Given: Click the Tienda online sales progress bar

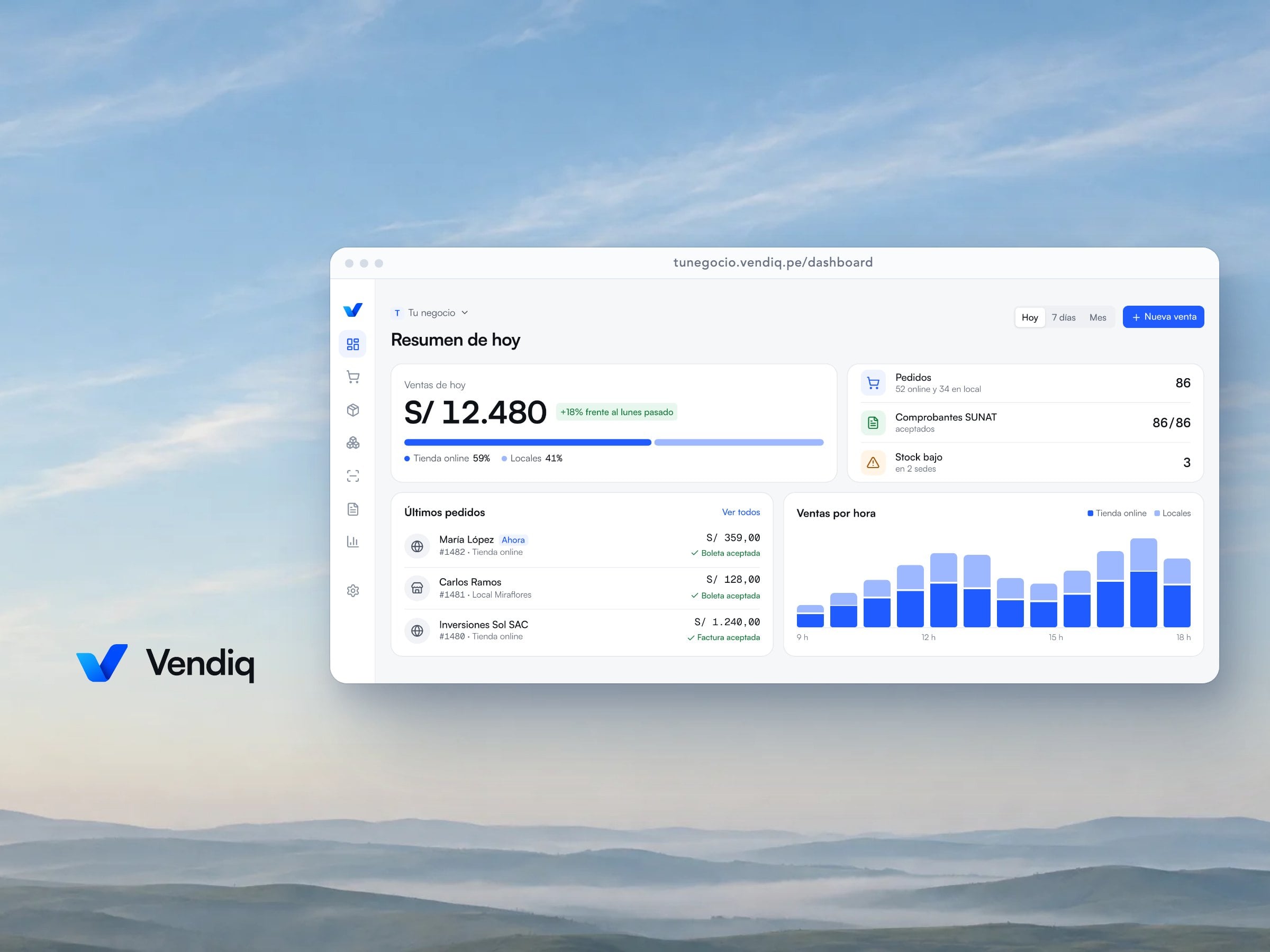Looking at the screenshot, I should pos(528,443).
